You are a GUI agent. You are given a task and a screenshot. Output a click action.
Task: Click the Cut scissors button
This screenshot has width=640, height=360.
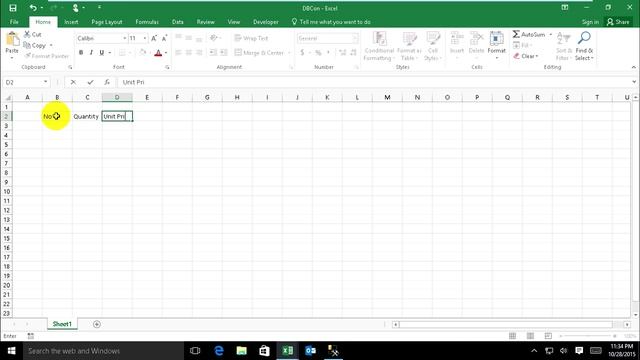pyautogui.click(x=32, y=34)
